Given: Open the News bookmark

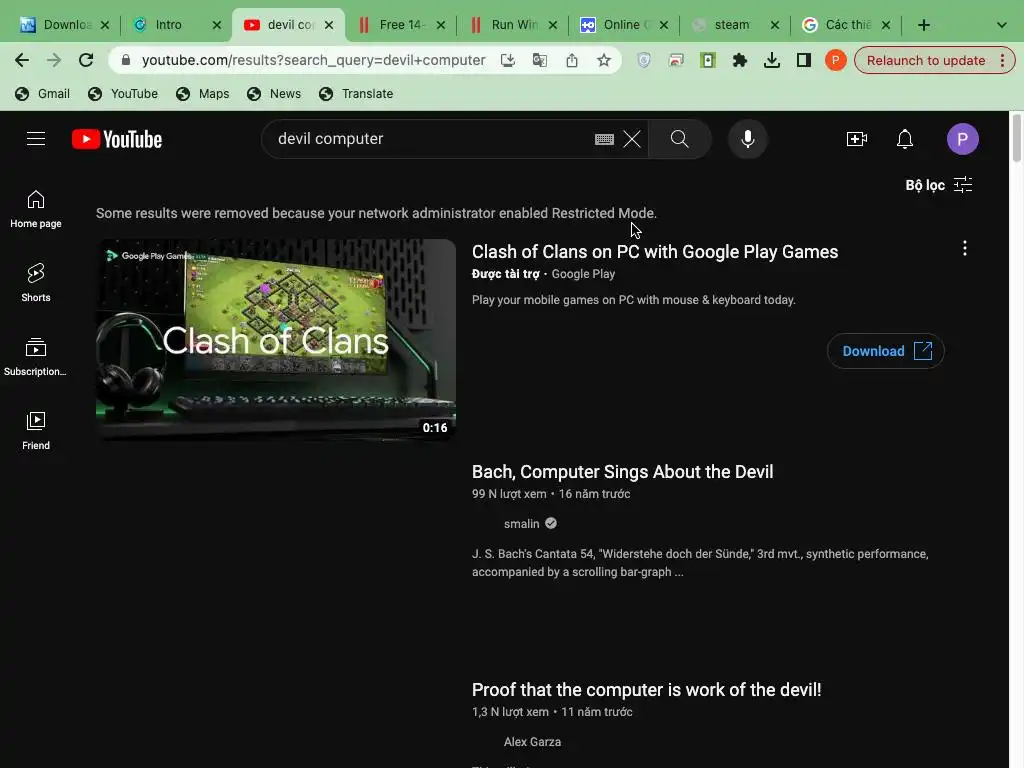Looking at the screenshot, I should tap(274, 93).
